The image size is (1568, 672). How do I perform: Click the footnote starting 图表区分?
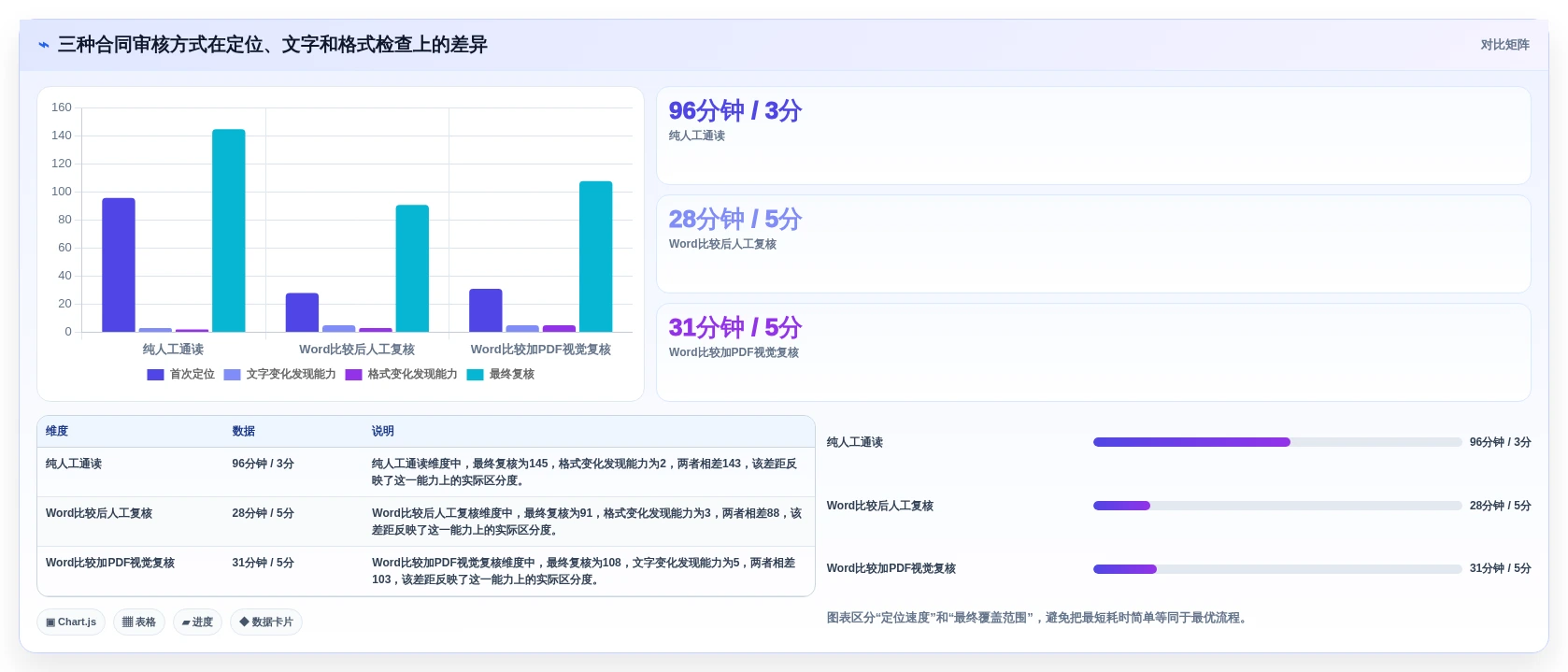click(x=1038, y=618)
